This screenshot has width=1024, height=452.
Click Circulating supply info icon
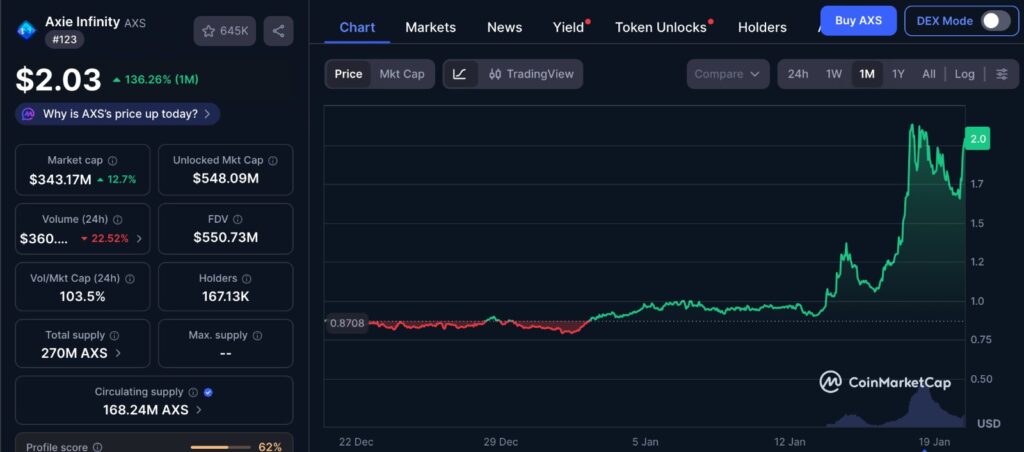(x=193, y=392)
